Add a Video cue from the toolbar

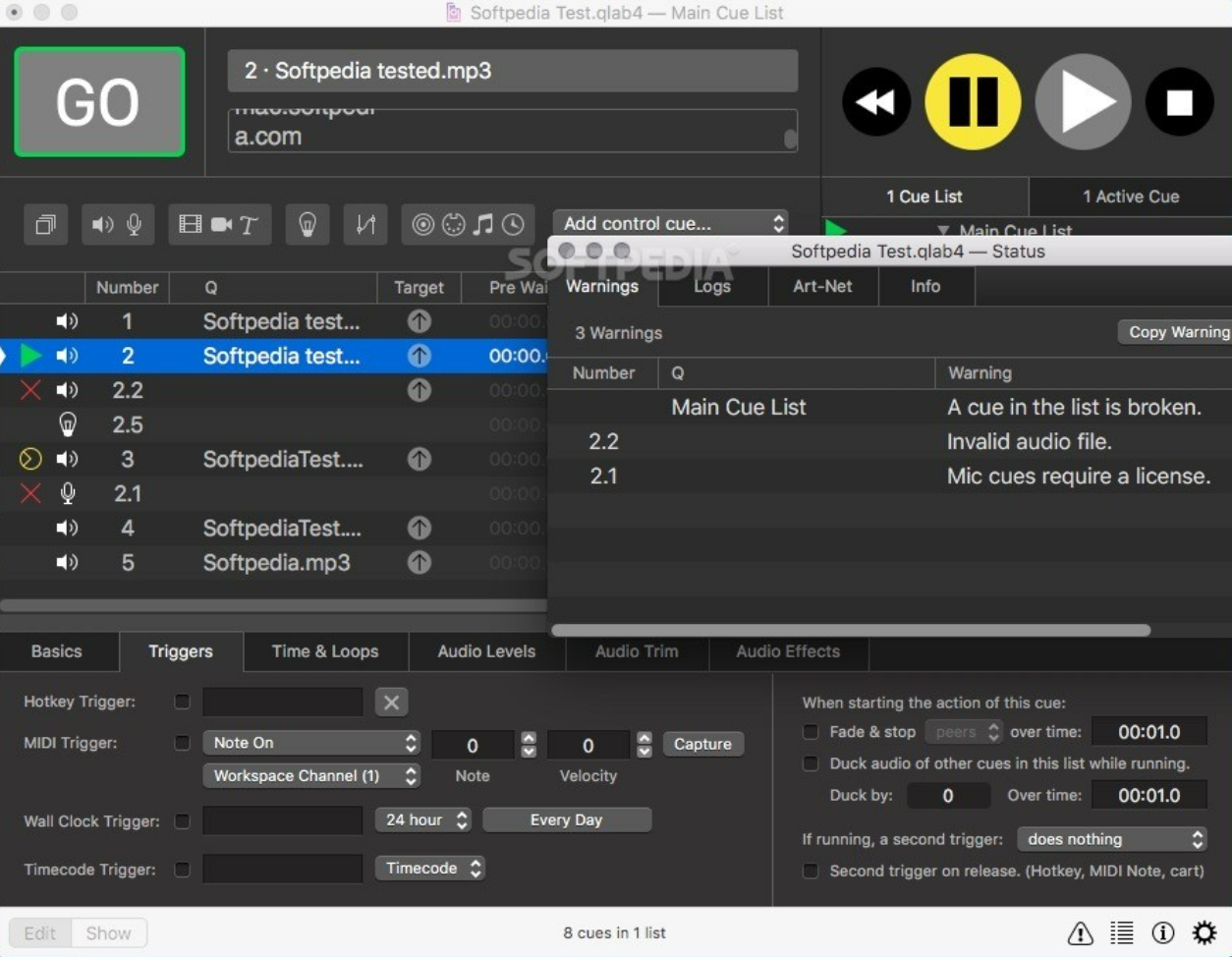click(190, 225)
